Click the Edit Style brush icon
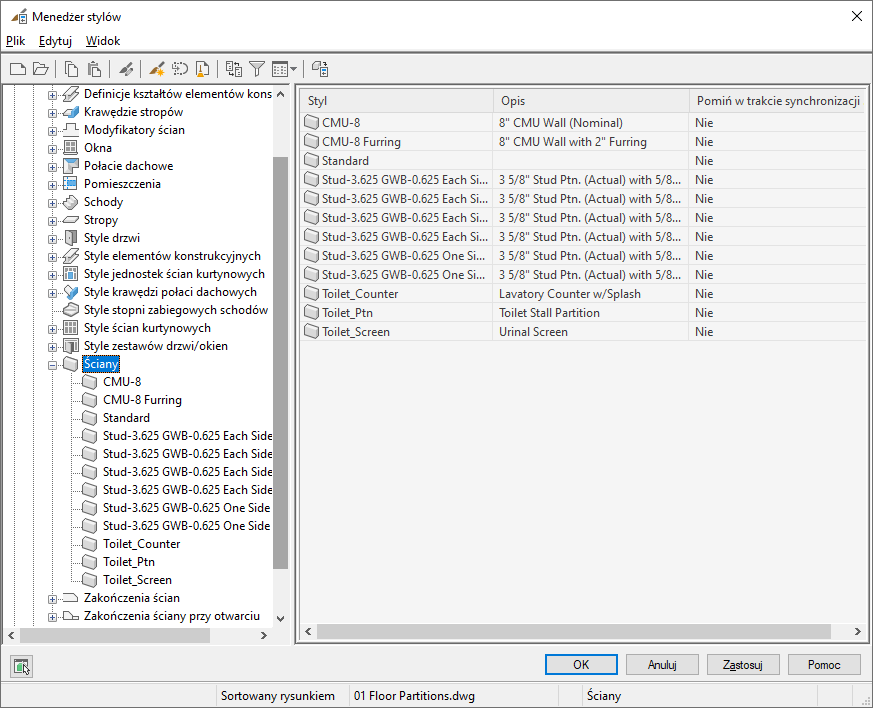Viewport: 873px width, 708px height. click(126, 69)
